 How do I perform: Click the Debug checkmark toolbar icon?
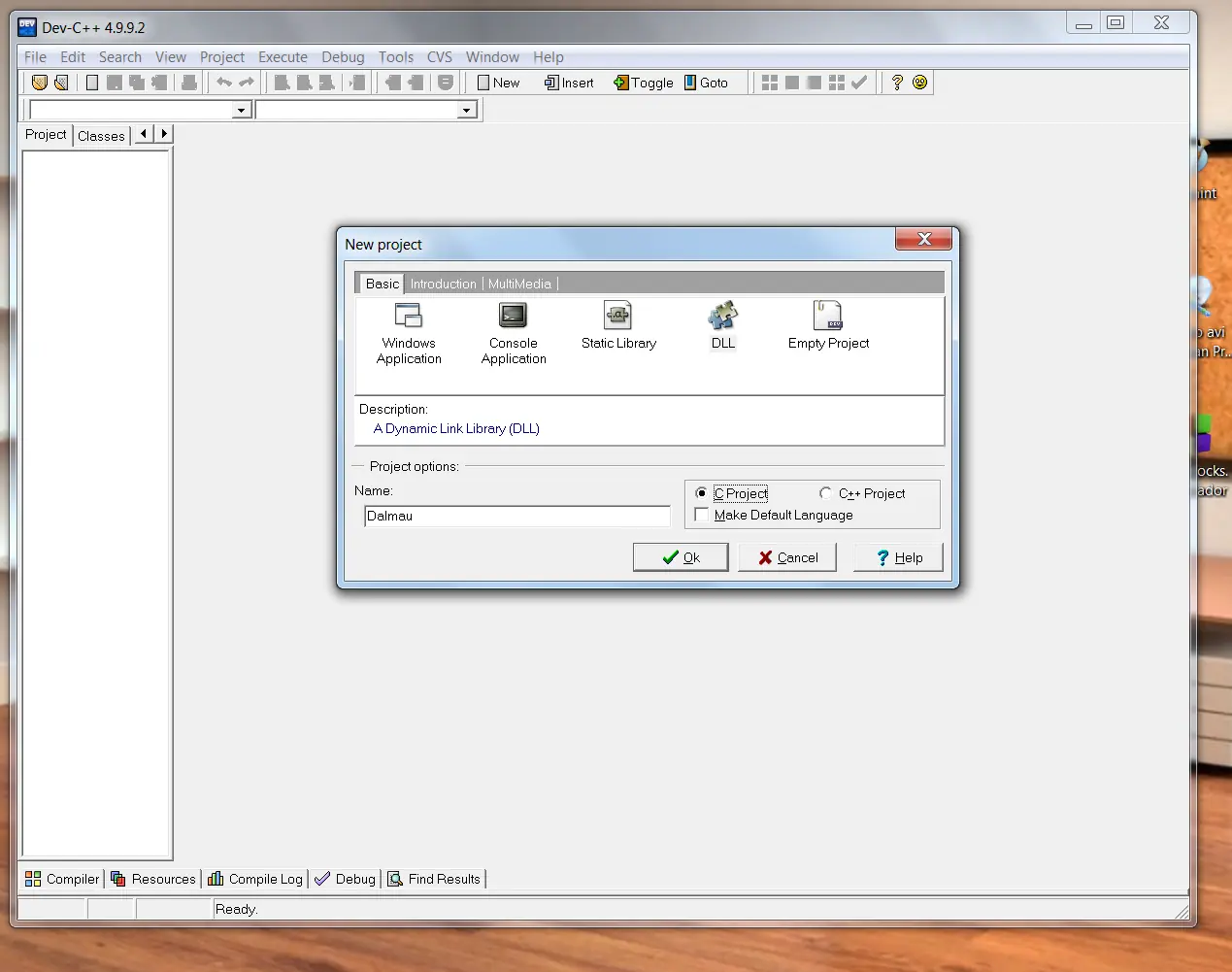tap(859, 83)
